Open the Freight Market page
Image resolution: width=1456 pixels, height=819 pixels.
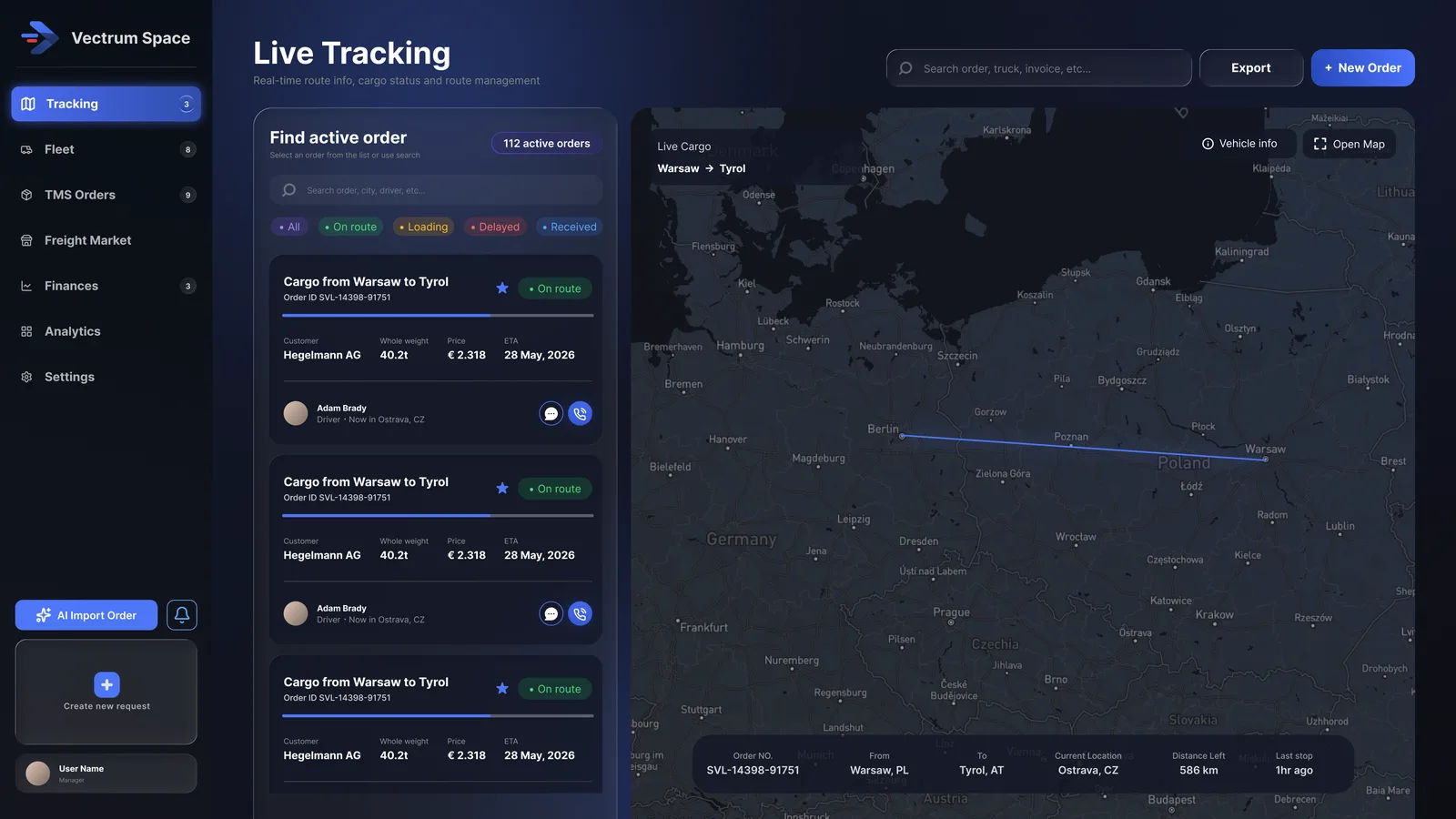106,240
